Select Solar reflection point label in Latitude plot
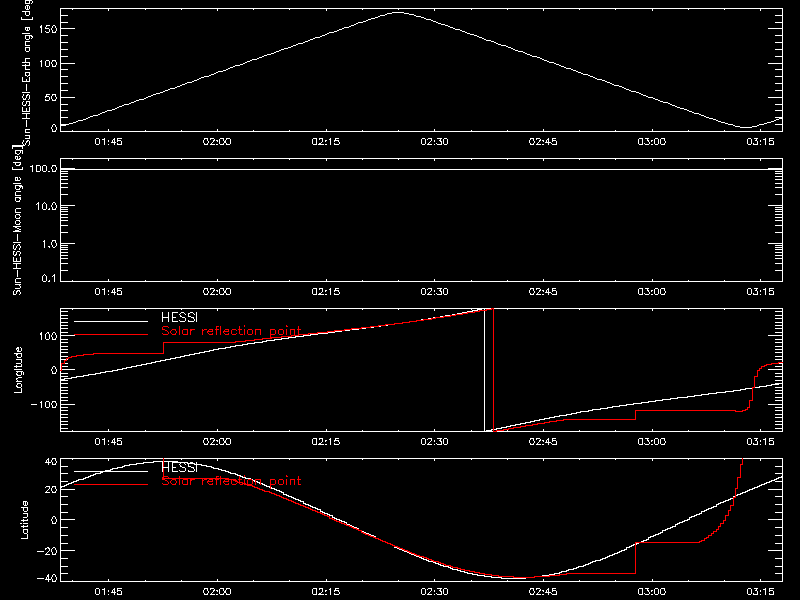Viewport: 800px width, 600px height. [x=231, y=481]
